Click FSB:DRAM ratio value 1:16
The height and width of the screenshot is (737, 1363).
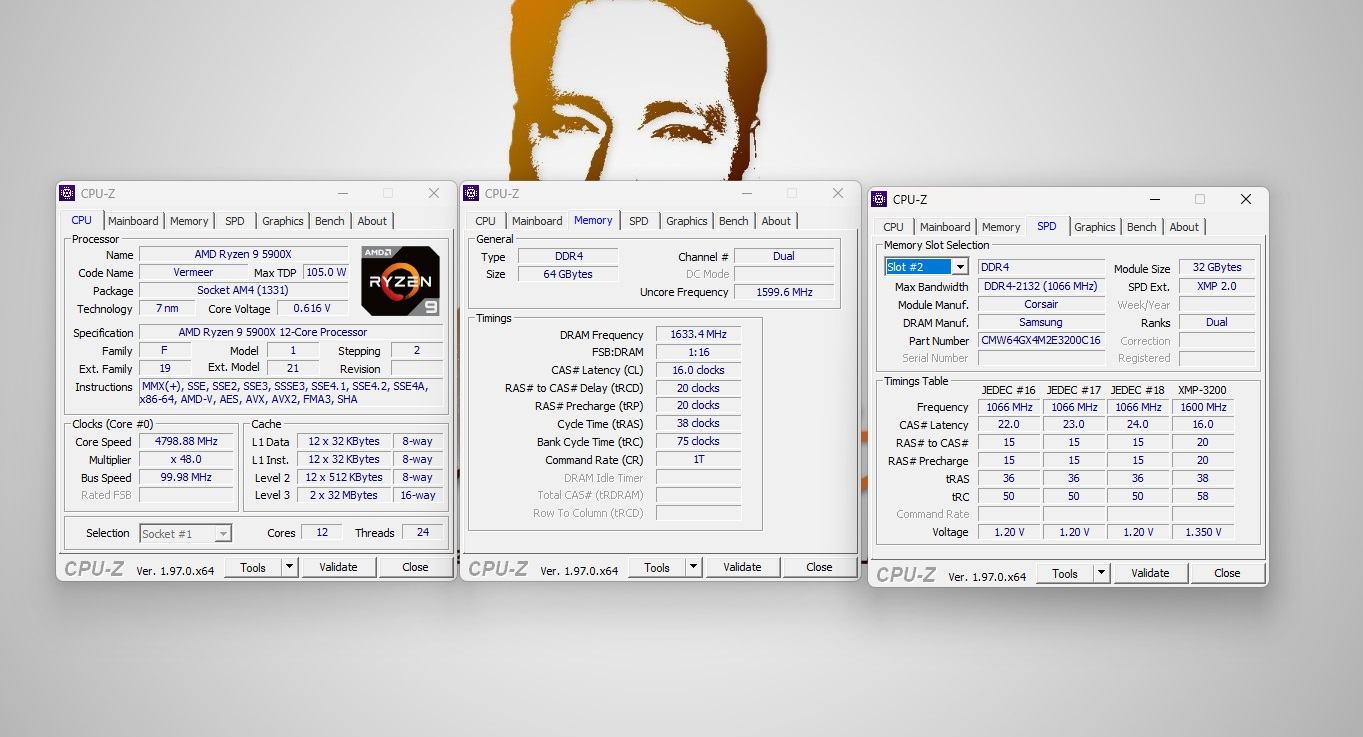pos(699,352)
